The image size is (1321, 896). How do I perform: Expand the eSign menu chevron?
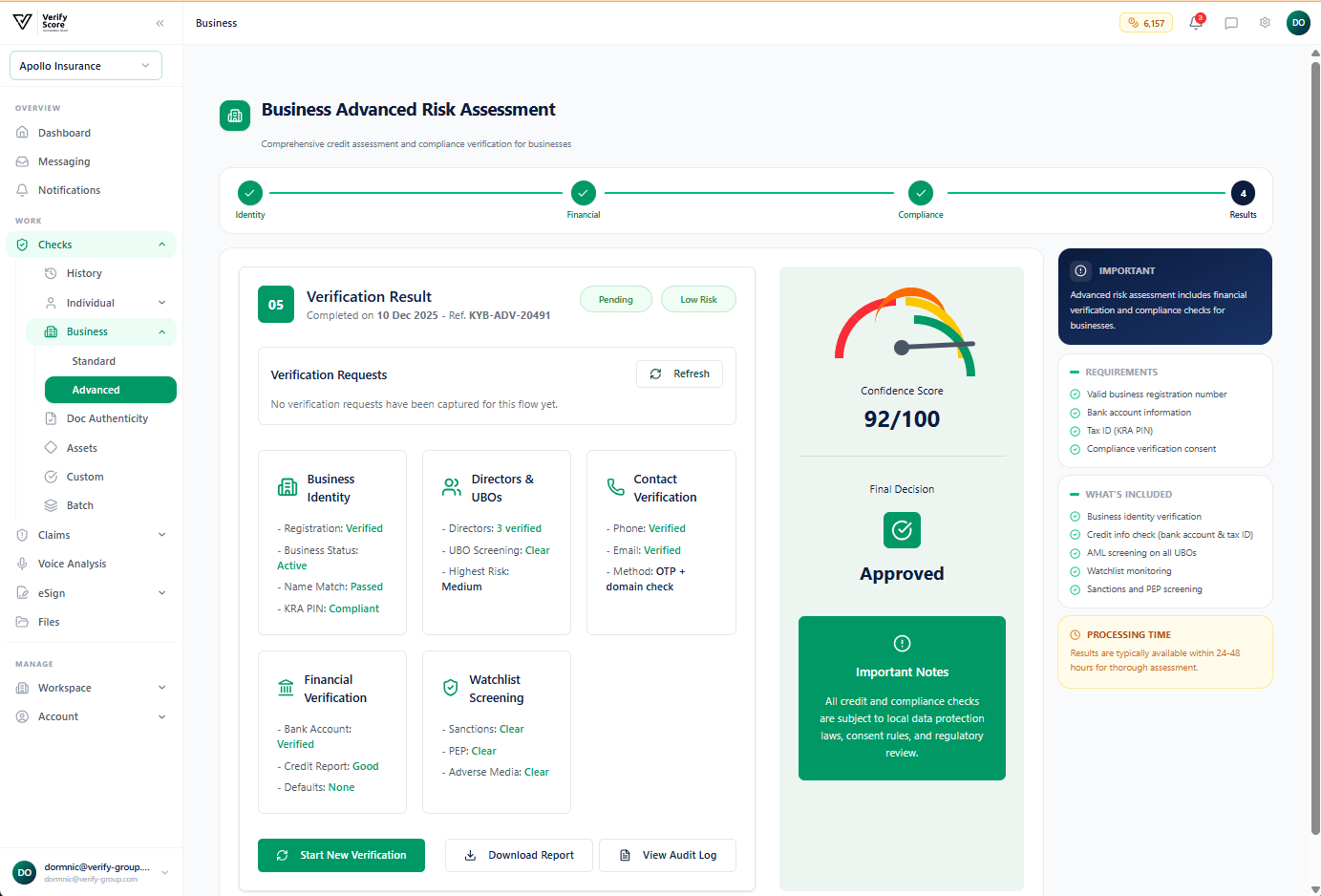(x=161, y=593)
